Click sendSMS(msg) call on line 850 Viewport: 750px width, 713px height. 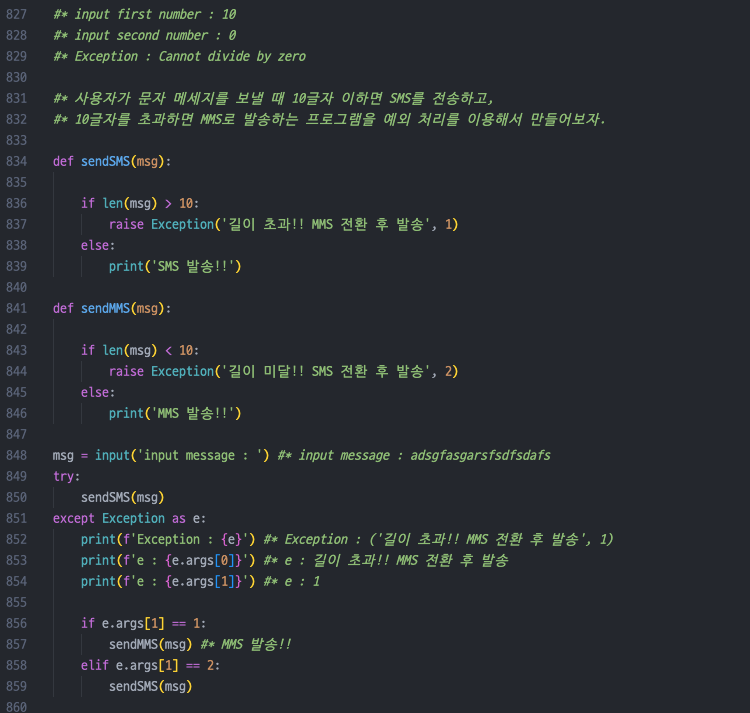(122, 497)
